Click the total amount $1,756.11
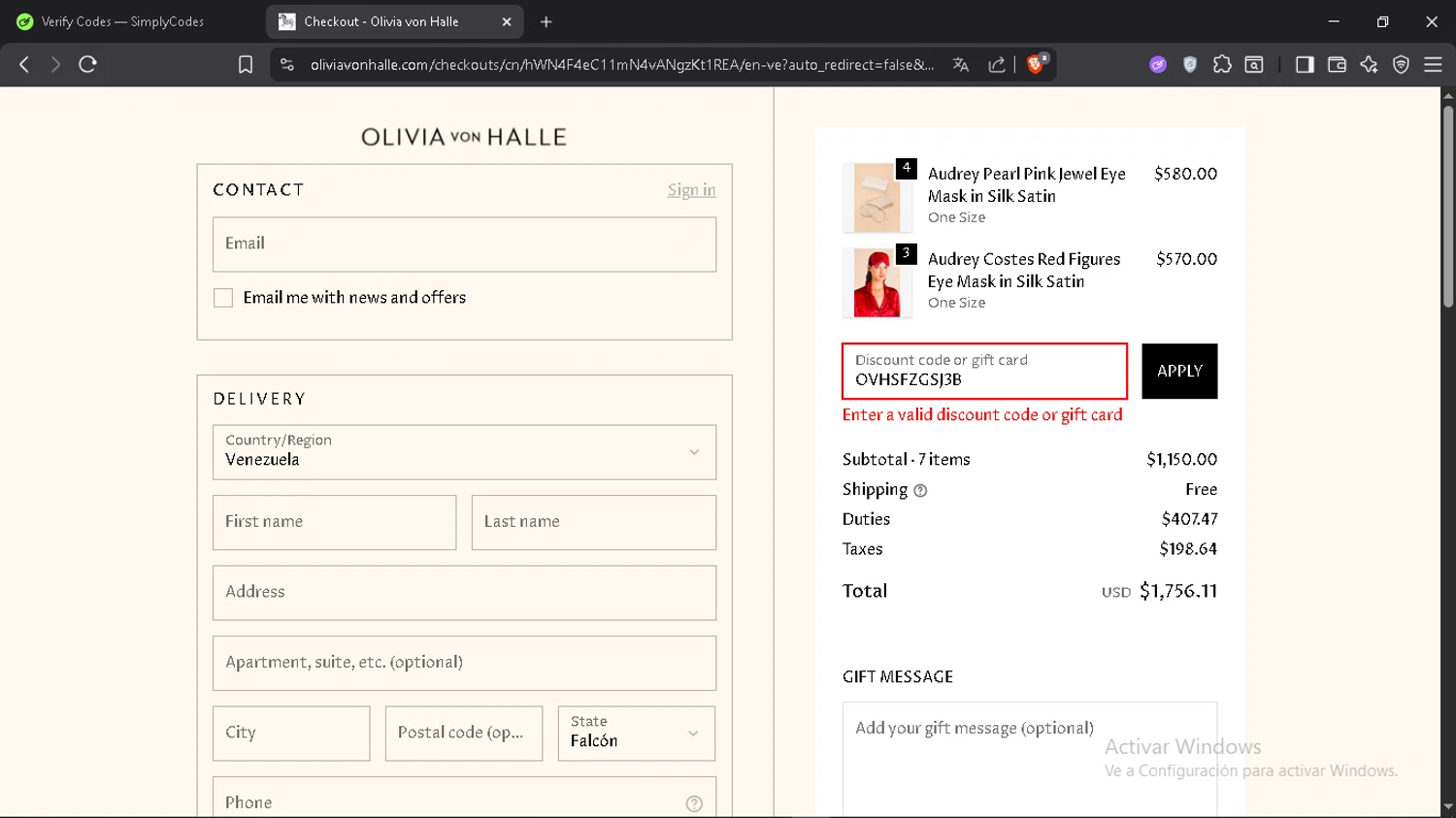This screenshot has height=818, width=1456. [1178, 591]
